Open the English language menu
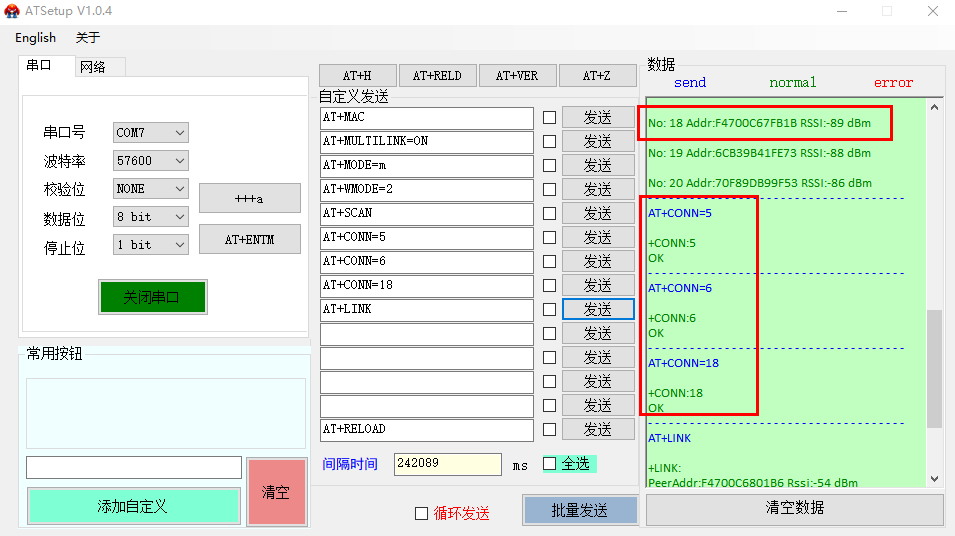This screenshot has width=955, height=536. coord(35,38)
